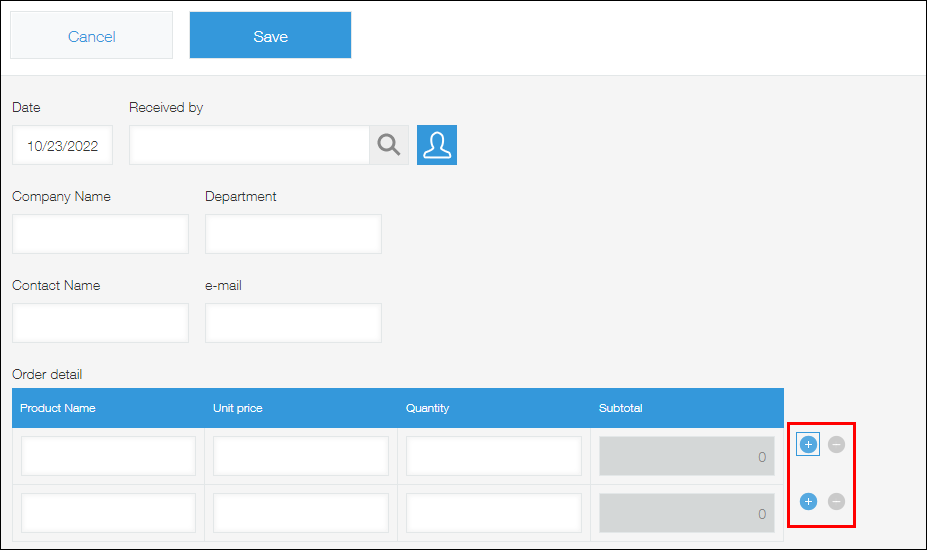Open the user picker icon beside Received by

pyautogui.click(x=437, y=145)
